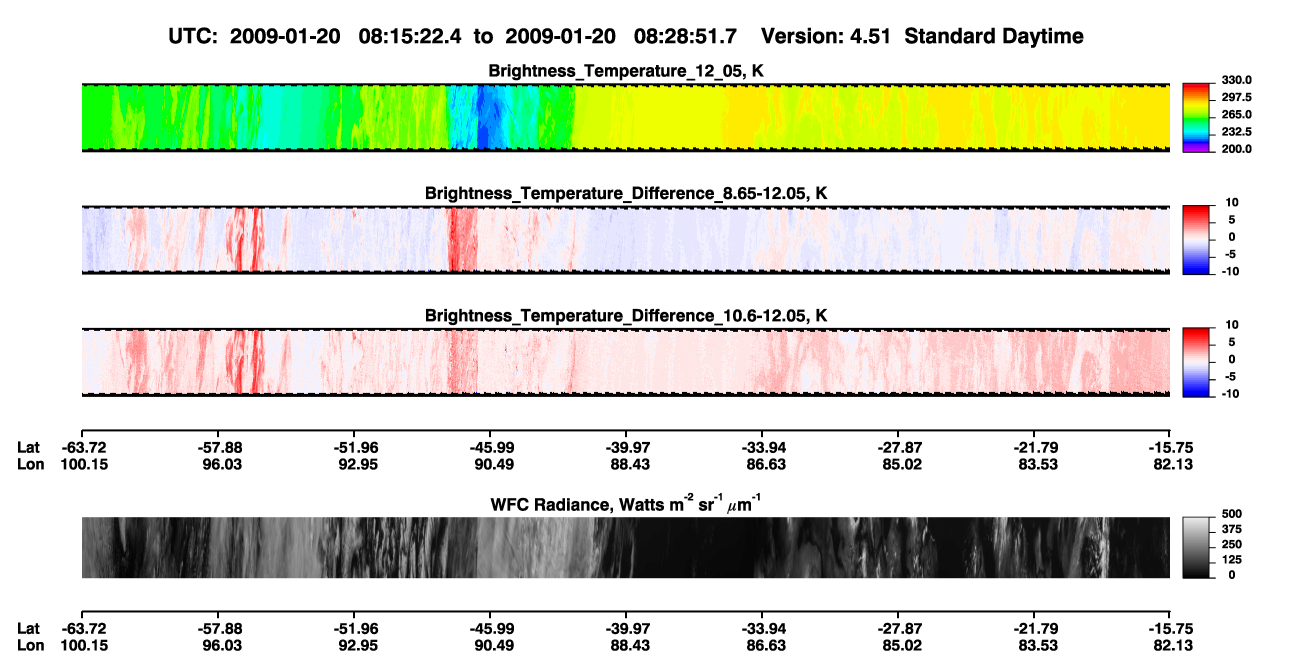Click the 200.0 colorbar minimum label
Viewport: 1300px width, 667px height.
[1236, 148]
